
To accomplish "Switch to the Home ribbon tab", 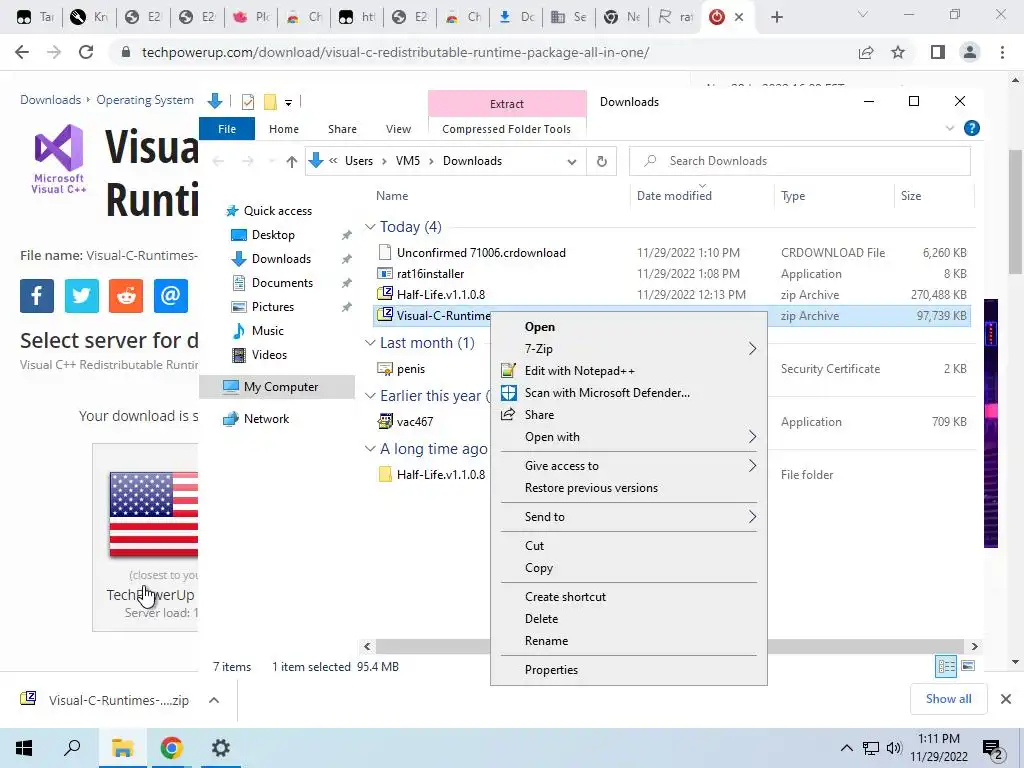I will pyautogui.click(x=283, y=129).
